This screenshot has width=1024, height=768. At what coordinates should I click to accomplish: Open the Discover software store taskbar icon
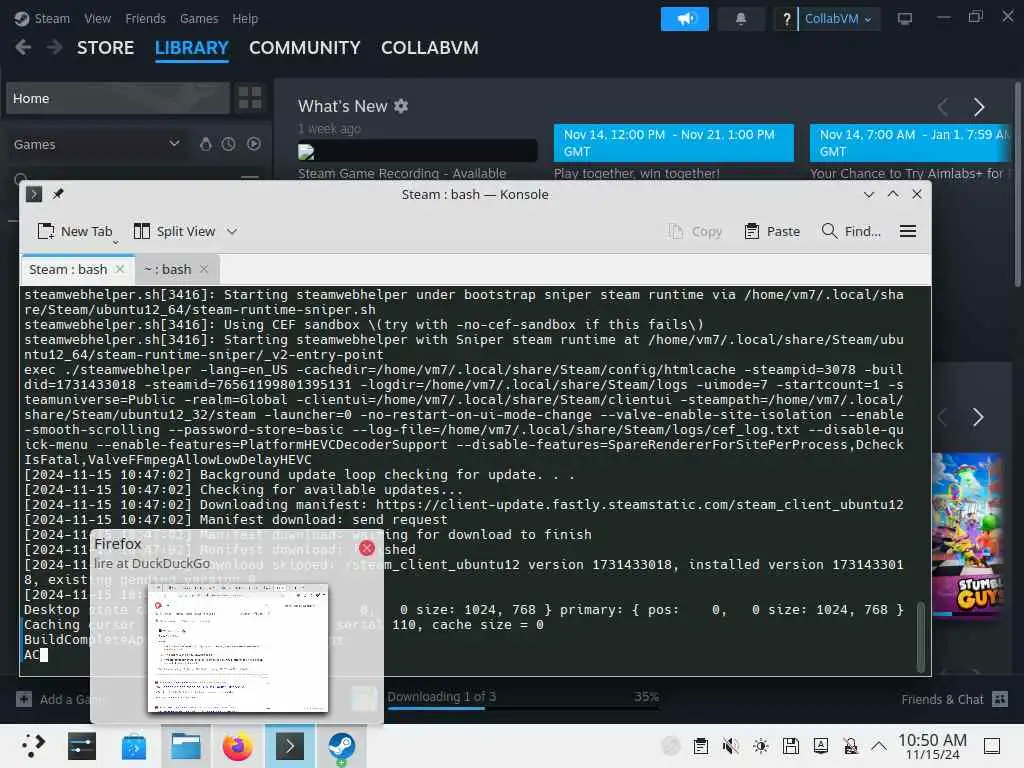134,746
